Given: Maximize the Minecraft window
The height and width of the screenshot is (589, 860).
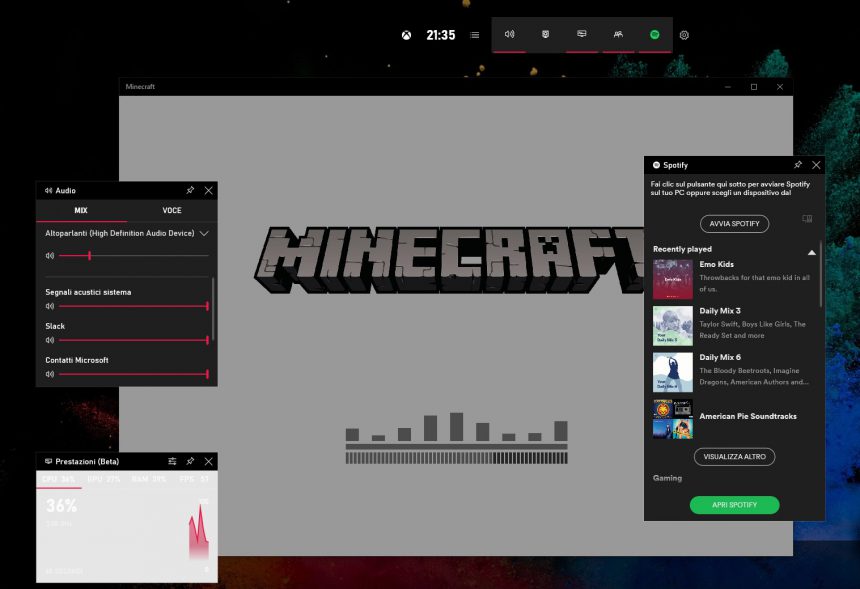Looking at the screenshot, I should click(x=754, y=87).
